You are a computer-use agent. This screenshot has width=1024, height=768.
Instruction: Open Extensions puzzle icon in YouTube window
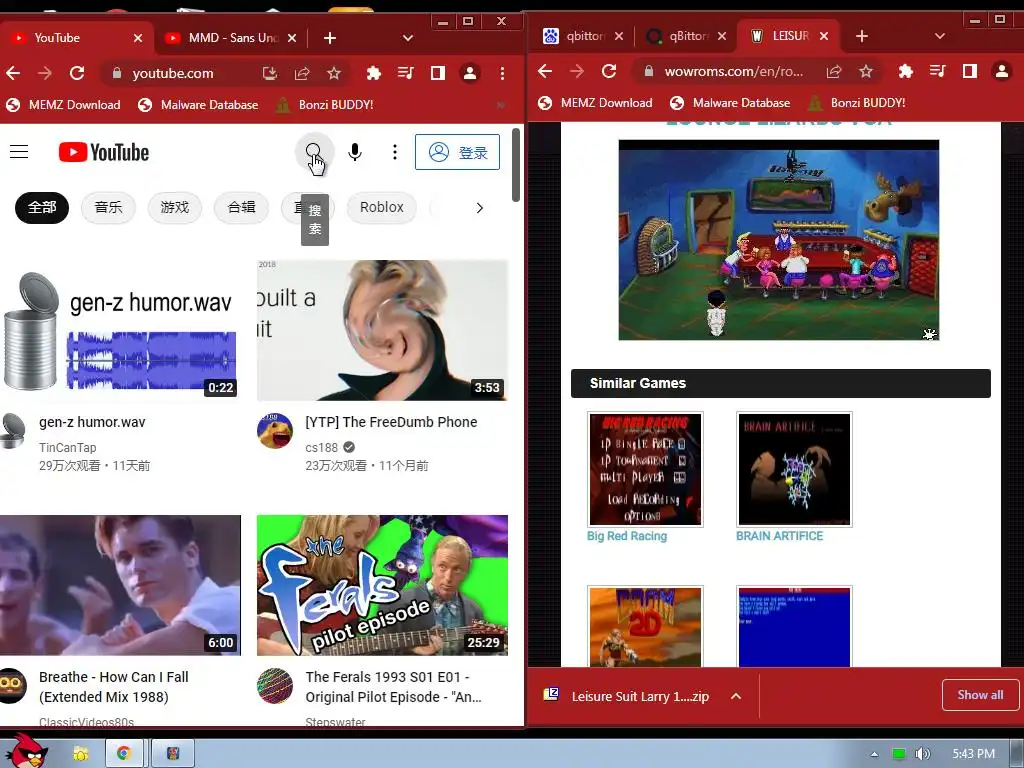click(374, 73)
